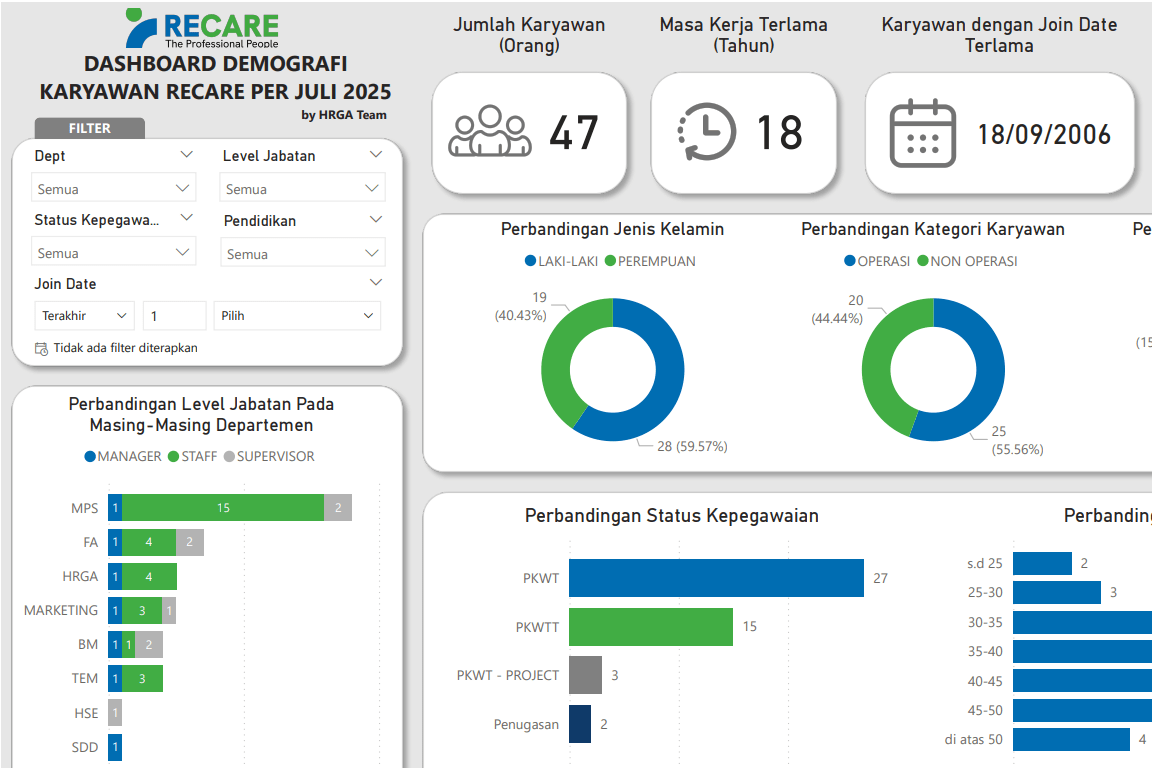Image resolution: width=1152 pixels, height=768 pixels.
Task: Click the 'Perbandingan Status Kepegawaian' chart title
Action: [x=672, y=516]
